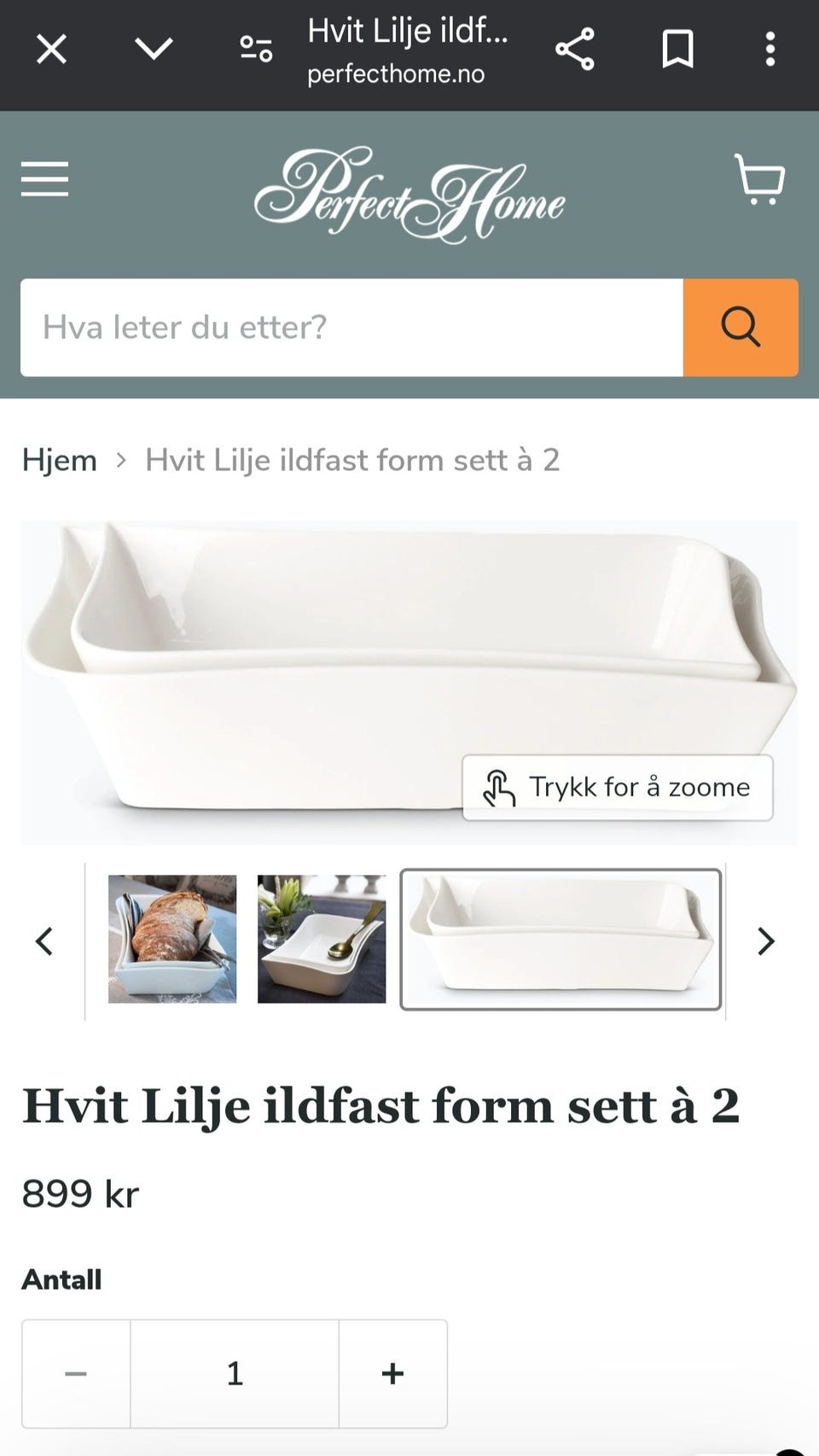Open the site settings tune icon
This screenshot has width=819, height=1456.
255,50
